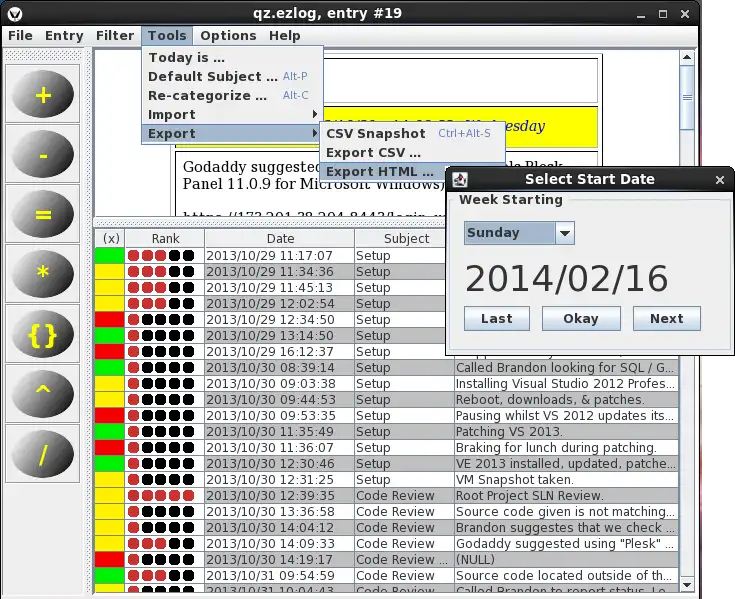This screenshot has height=599, width=735.
Task: Select row 'Reboot, downloads, & patches.'
Action: (x=566, y=399)
